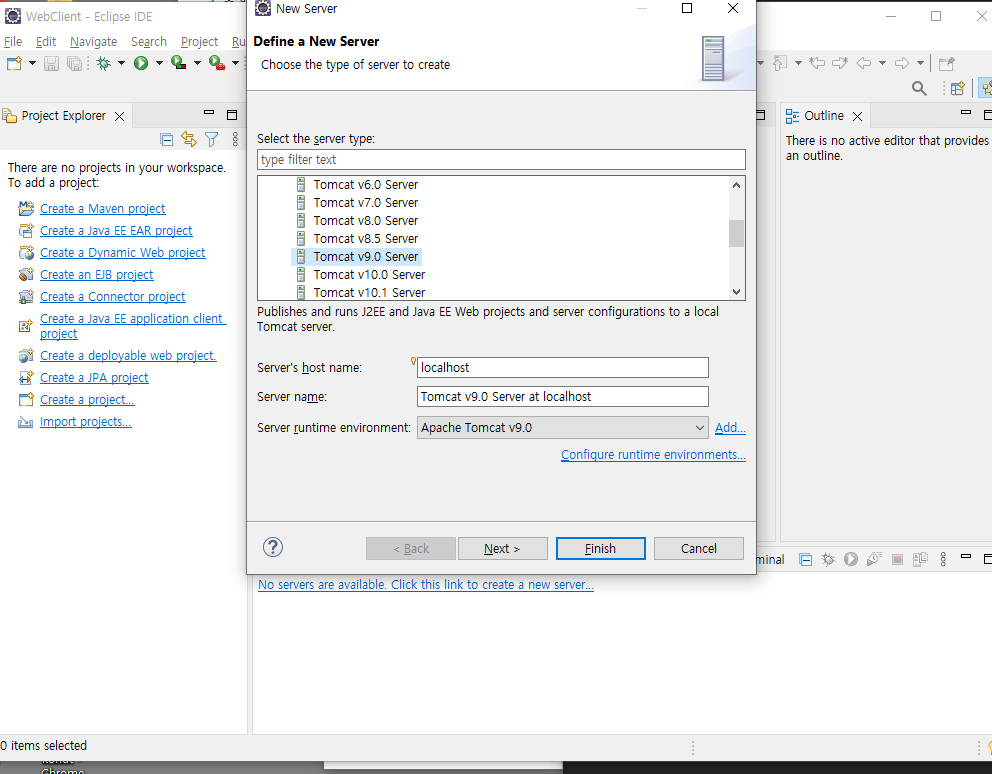Open dropdown next to External Tools icon
Screen dimensions: 992x774
pyautogui.click(x=235, y=63)
